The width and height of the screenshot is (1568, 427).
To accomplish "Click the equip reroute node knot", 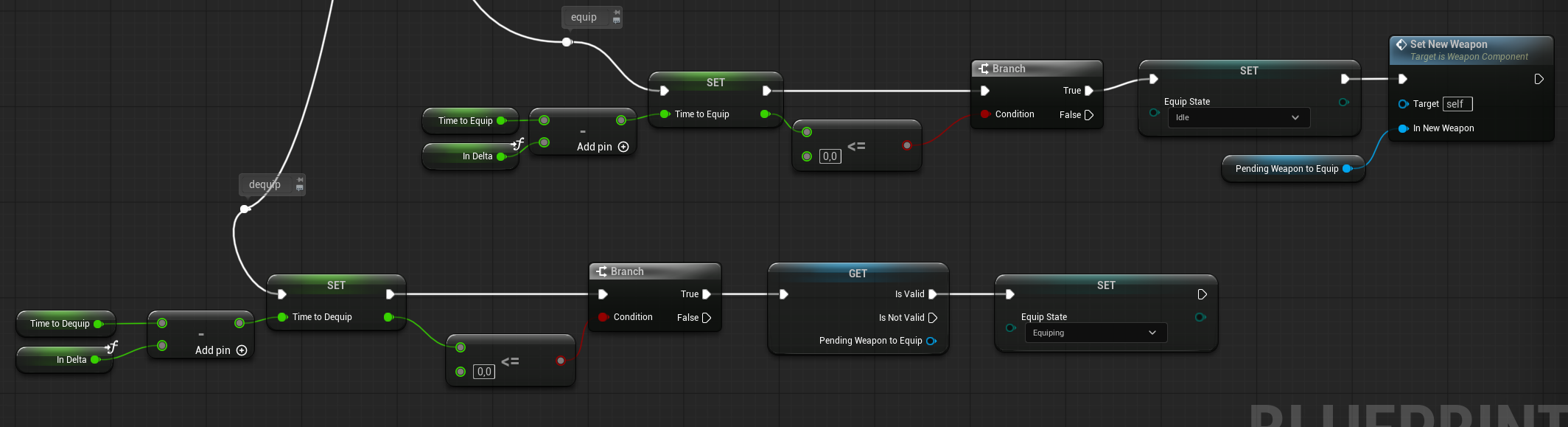I will pos(567,42).
